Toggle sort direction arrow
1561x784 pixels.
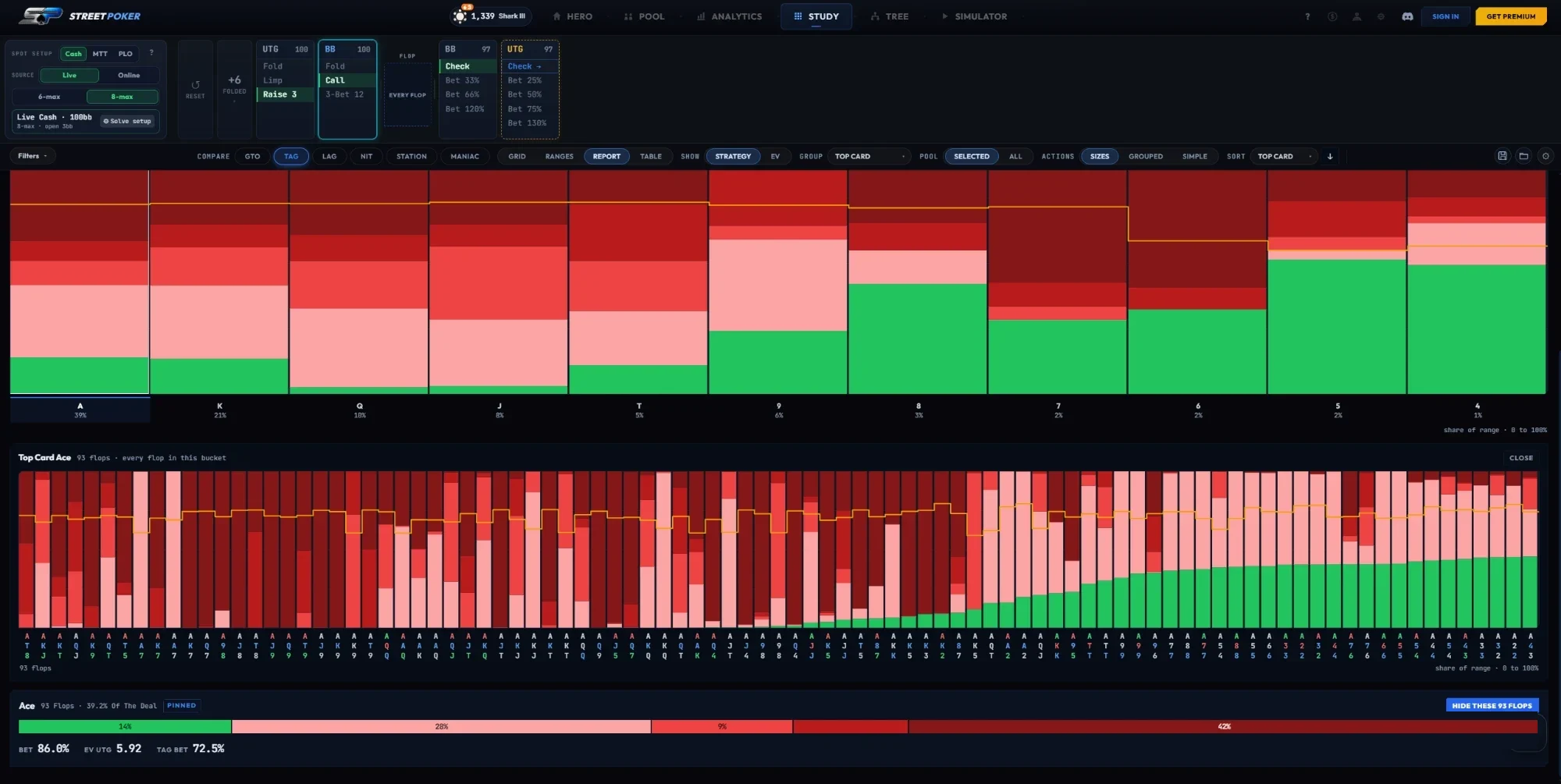pos(1330,156)
